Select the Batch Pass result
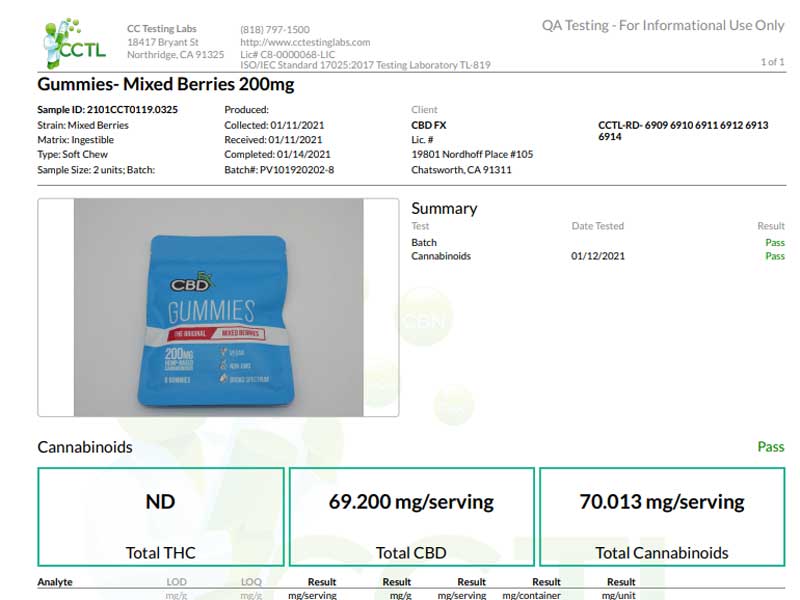The height and width of the screenshot is (600, 800). [772, 242]
